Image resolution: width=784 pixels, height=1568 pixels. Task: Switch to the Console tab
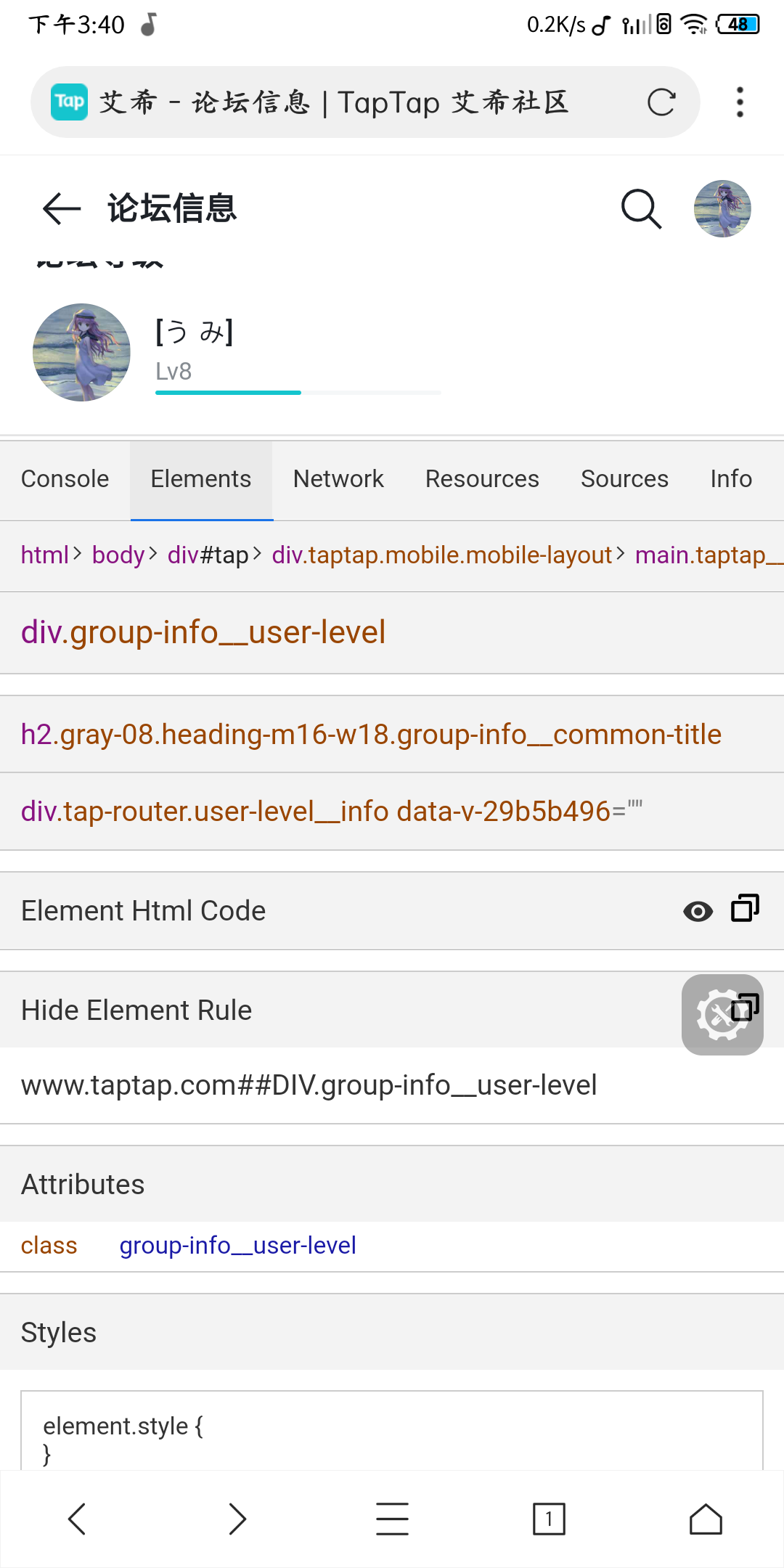click(65, 479)
